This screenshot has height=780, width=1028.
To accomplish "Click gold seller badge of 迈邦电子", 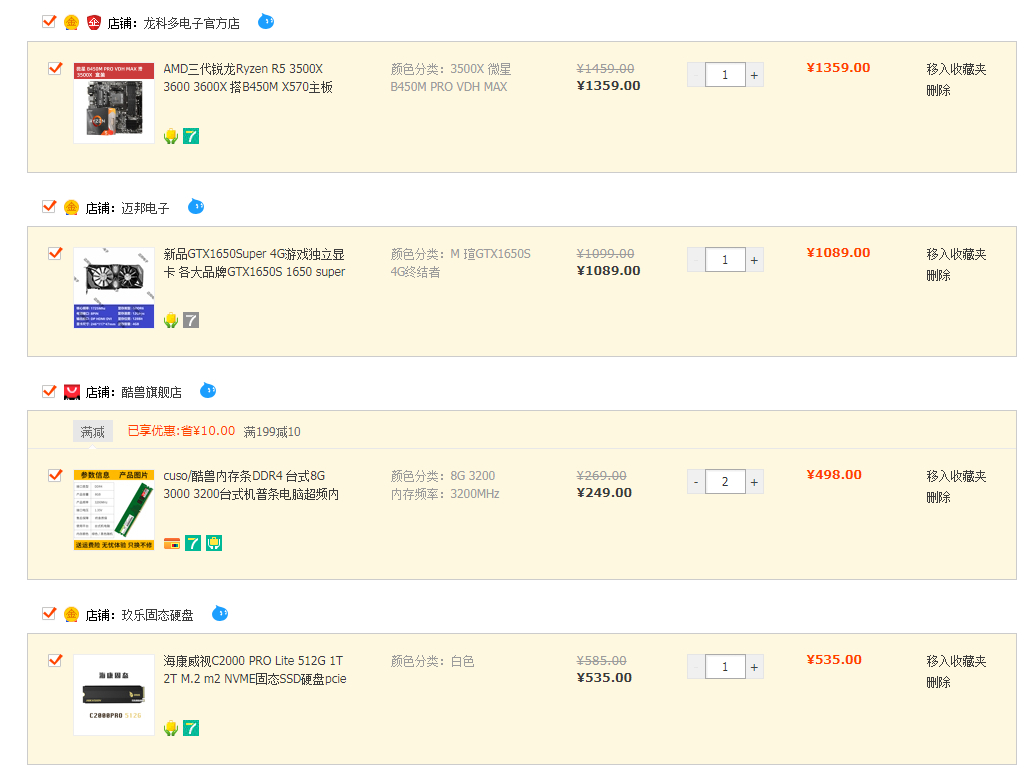I will click(71, 208).
